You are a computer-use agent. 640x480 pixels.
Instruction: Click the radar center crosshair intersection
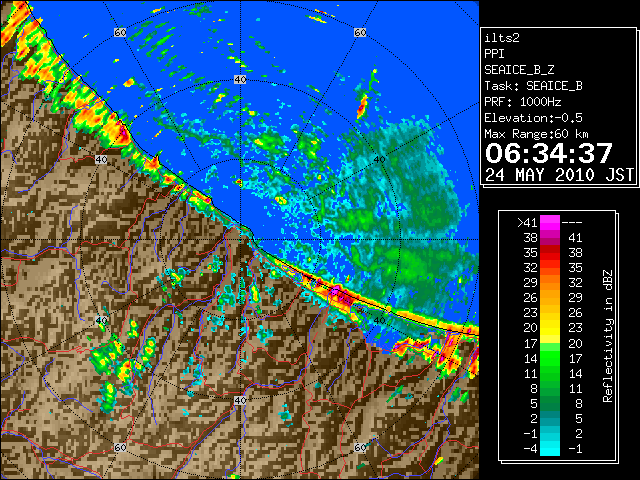[240, 240]
